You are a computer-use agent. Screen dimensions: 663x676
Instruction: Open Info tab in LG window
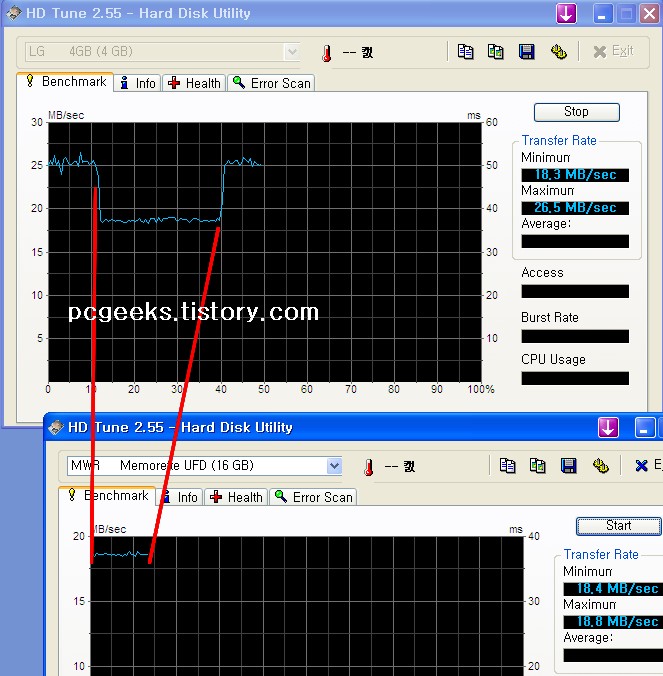click(138, 83)
